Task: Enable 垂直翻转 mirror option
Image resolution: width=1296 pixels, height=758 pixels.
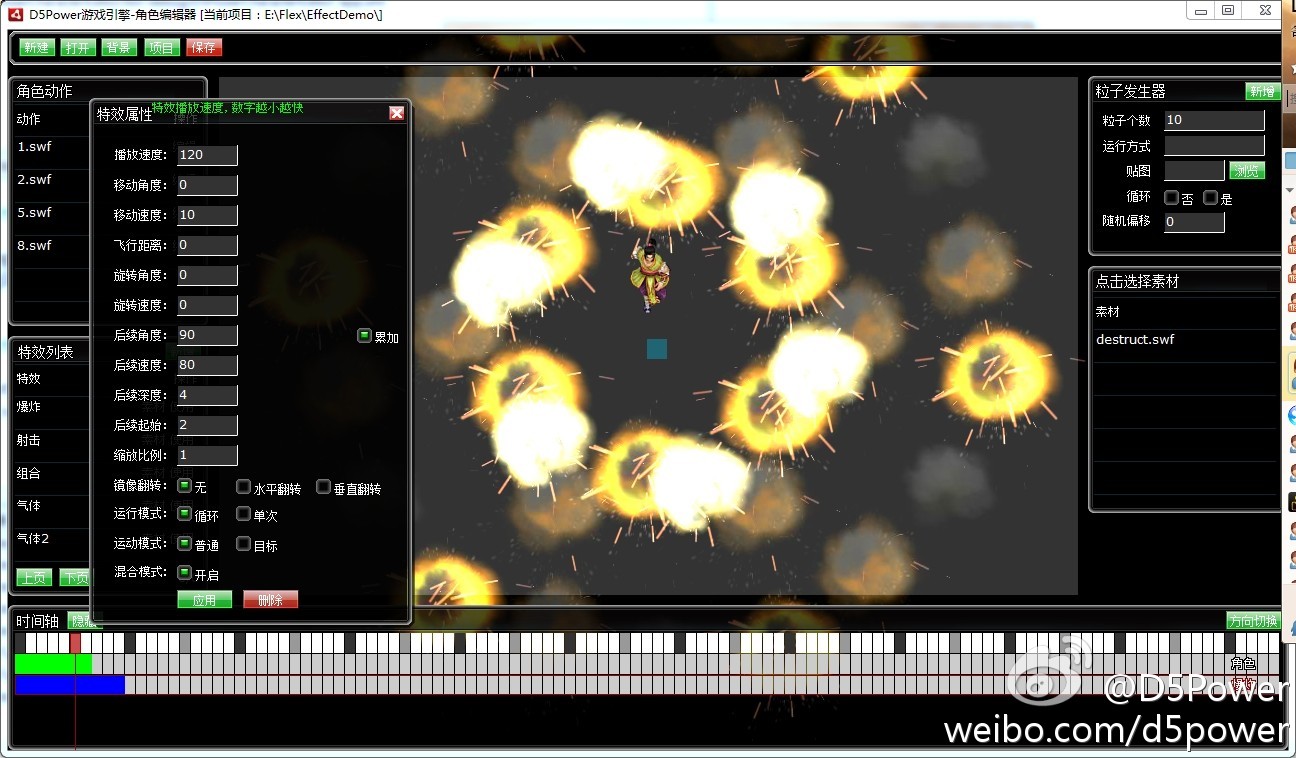Action: pos(323,487)
